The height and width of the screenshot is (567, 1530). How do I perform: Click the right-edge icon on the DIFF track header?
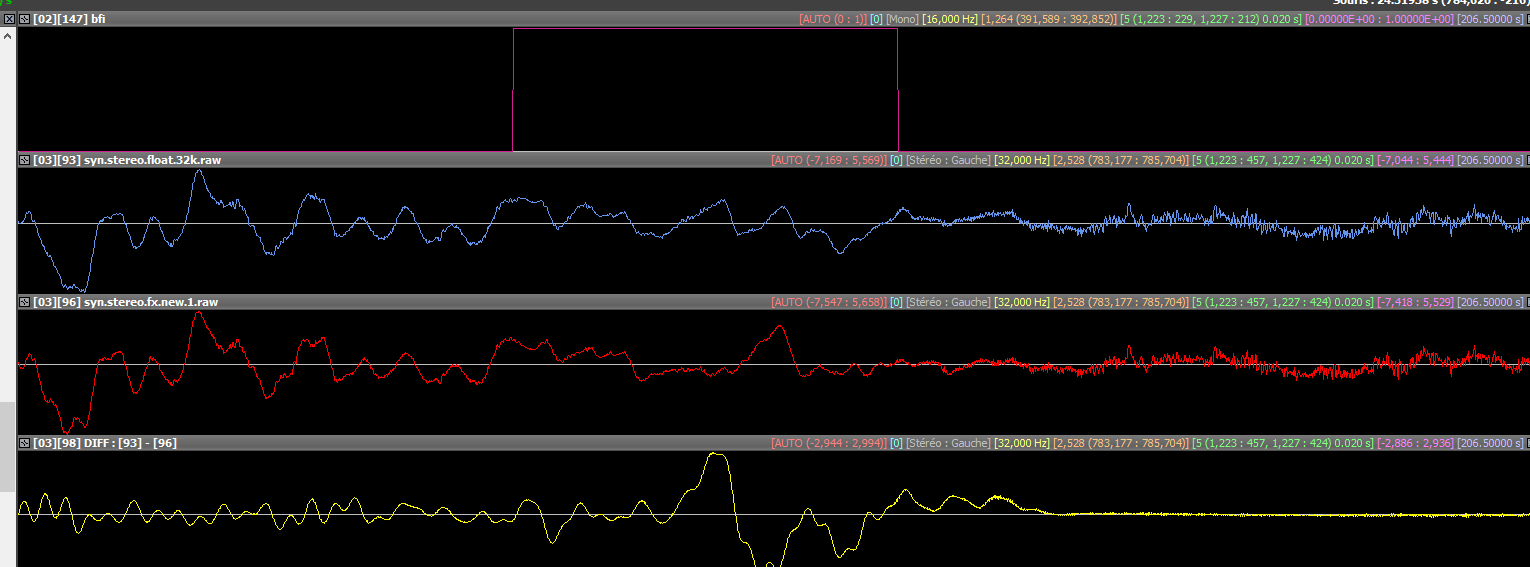pyautogui.click(x=1525, y=443)
